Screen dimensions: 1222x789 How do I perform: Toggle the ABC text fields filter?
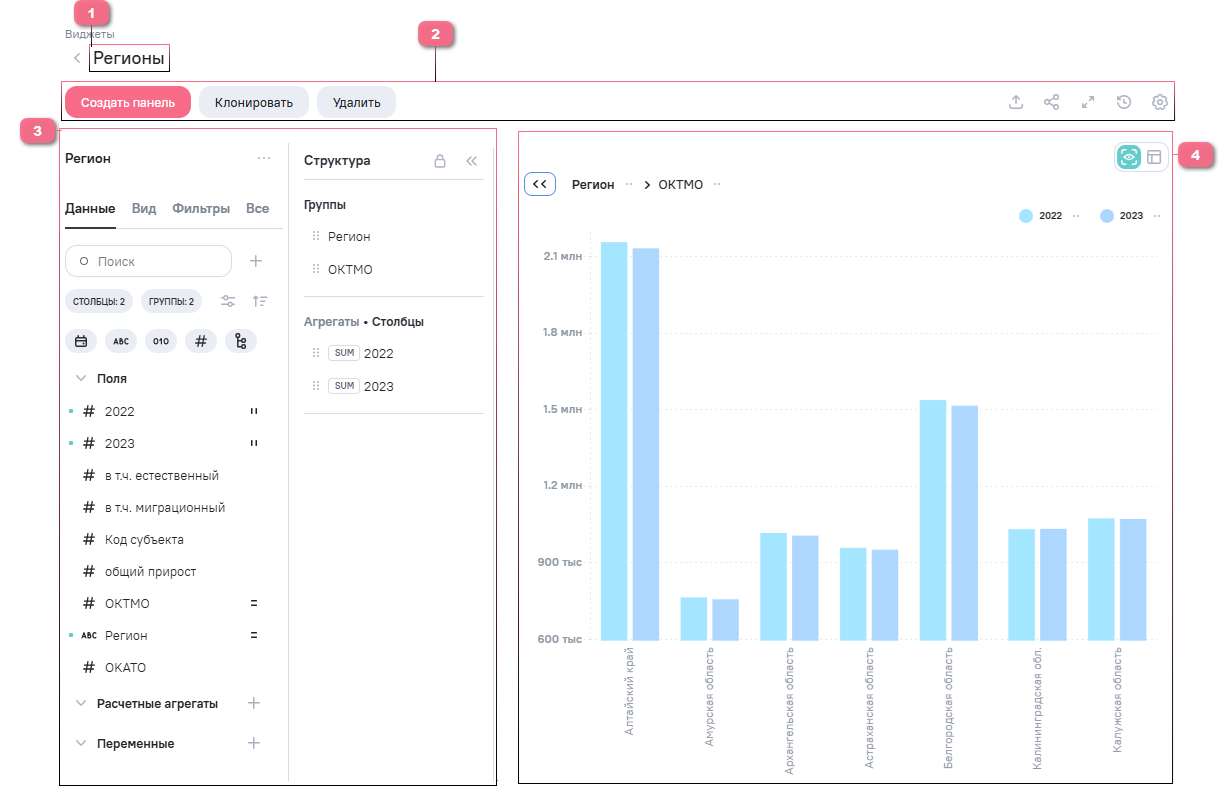[x=121, y=341]
